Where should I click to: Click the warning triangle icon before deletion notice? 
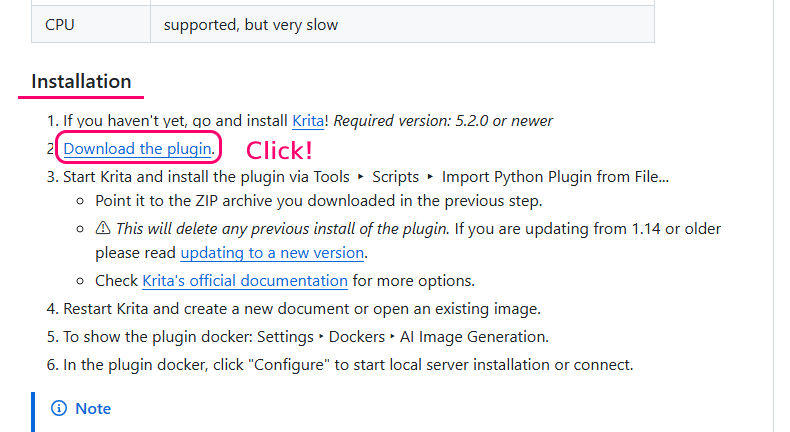click(103, 228)
